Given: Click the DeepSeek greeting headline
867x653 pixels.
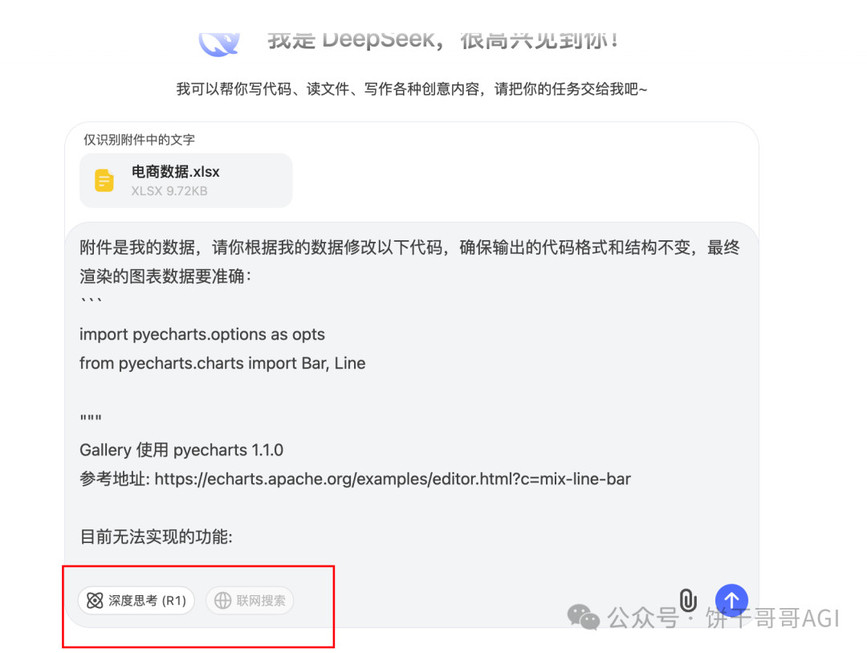Looking at the screenshot, I should [443, 40].
